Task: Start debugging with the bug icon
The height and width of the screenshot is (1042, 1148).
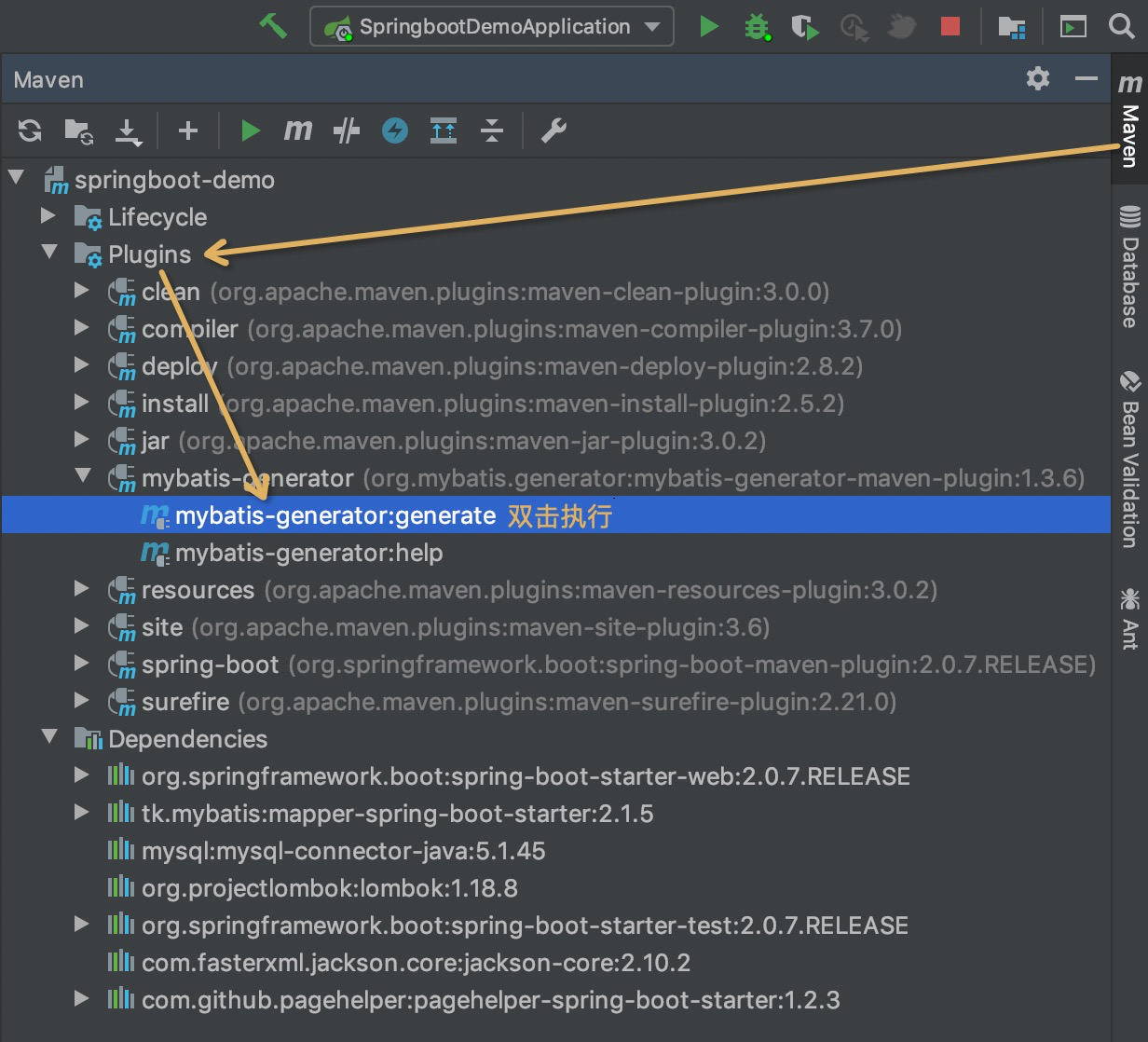Action: tap(757, 26)
